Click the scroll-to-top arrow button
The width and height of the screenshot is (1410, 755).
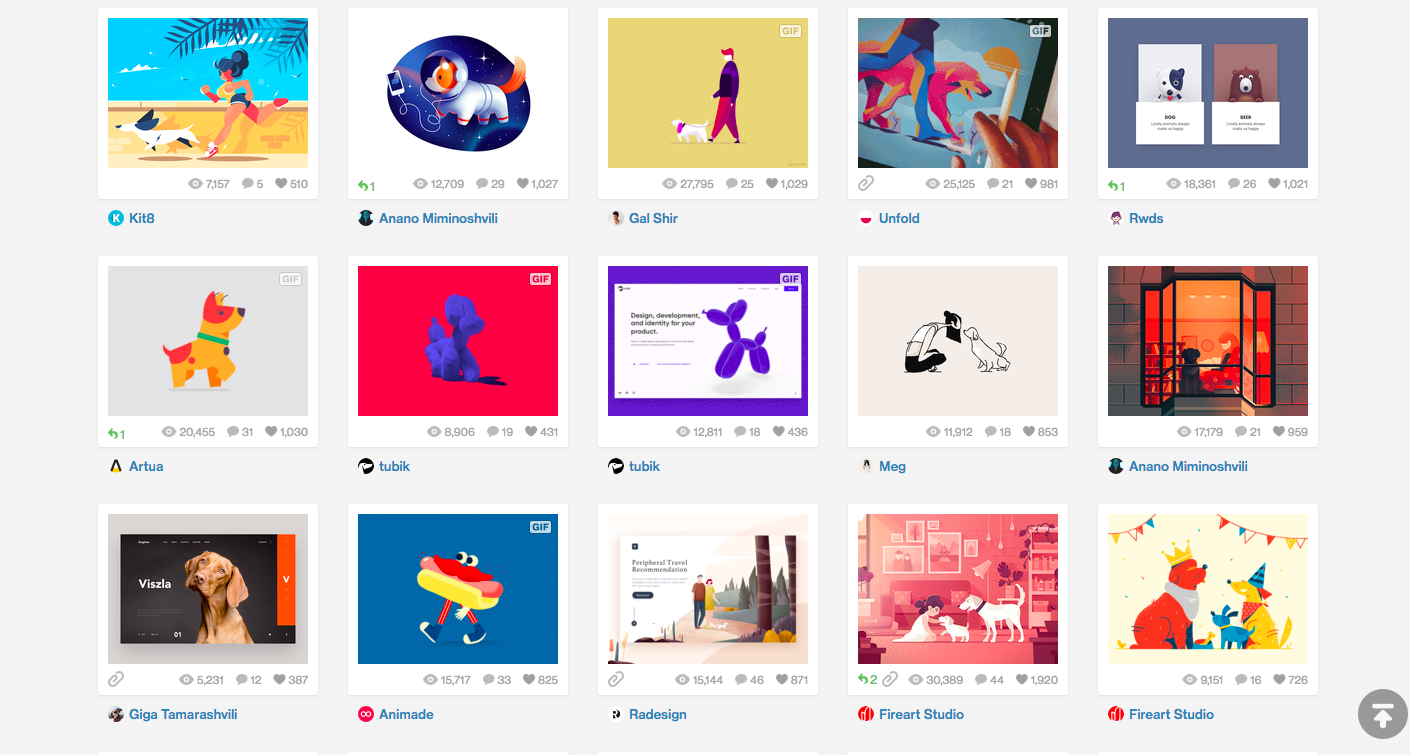coord(1382,714)
